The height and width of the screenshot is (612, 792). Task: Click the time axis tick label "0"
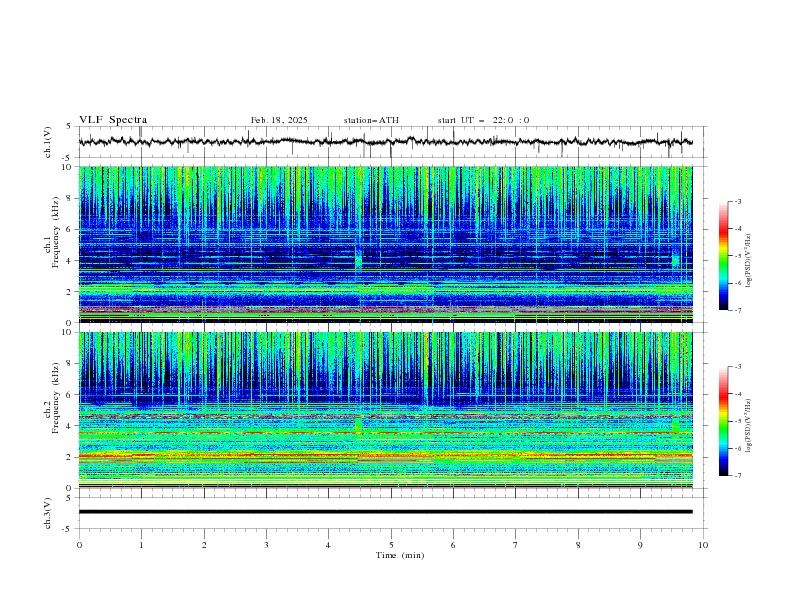79,545
